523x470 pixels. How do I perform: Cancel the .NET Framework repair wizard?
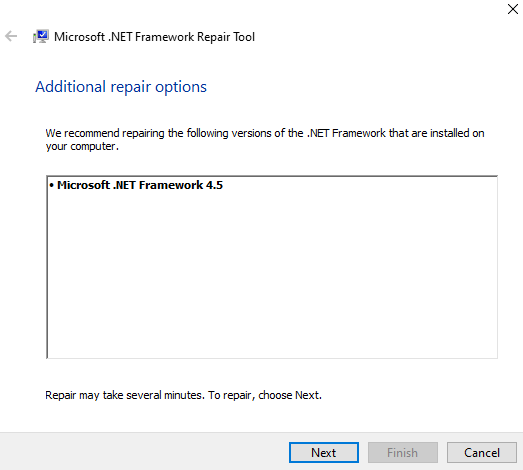click(x=482, y=452)
